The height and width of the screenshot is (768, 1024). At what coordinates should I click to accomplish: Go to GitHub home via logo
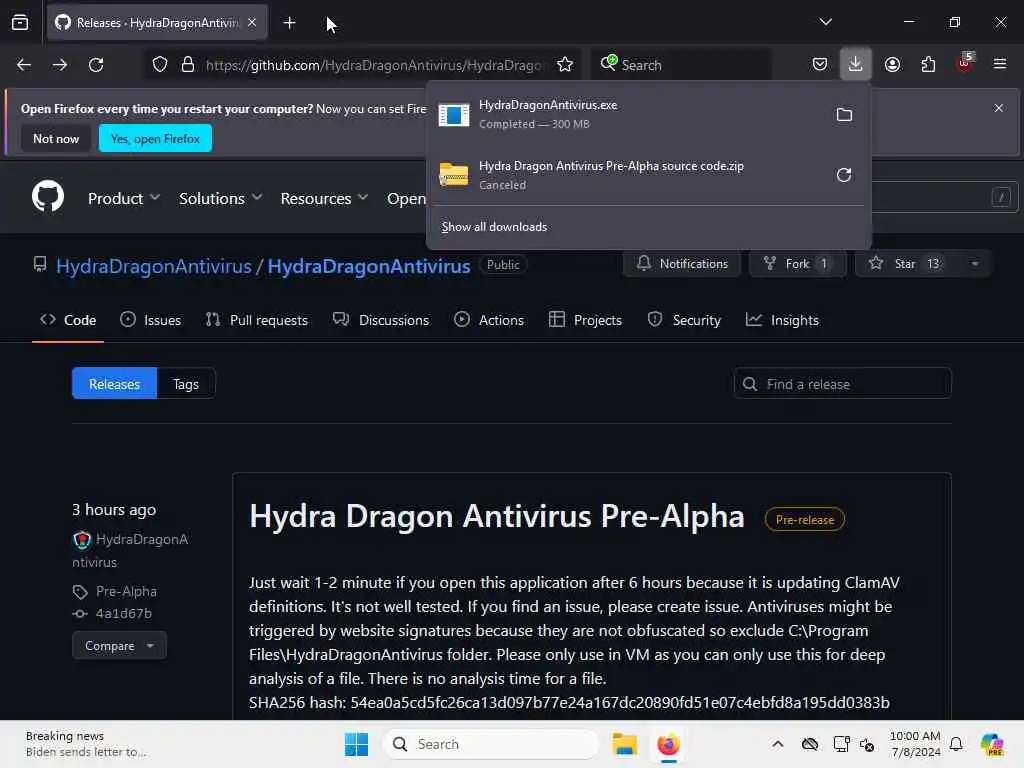(48, 196)
